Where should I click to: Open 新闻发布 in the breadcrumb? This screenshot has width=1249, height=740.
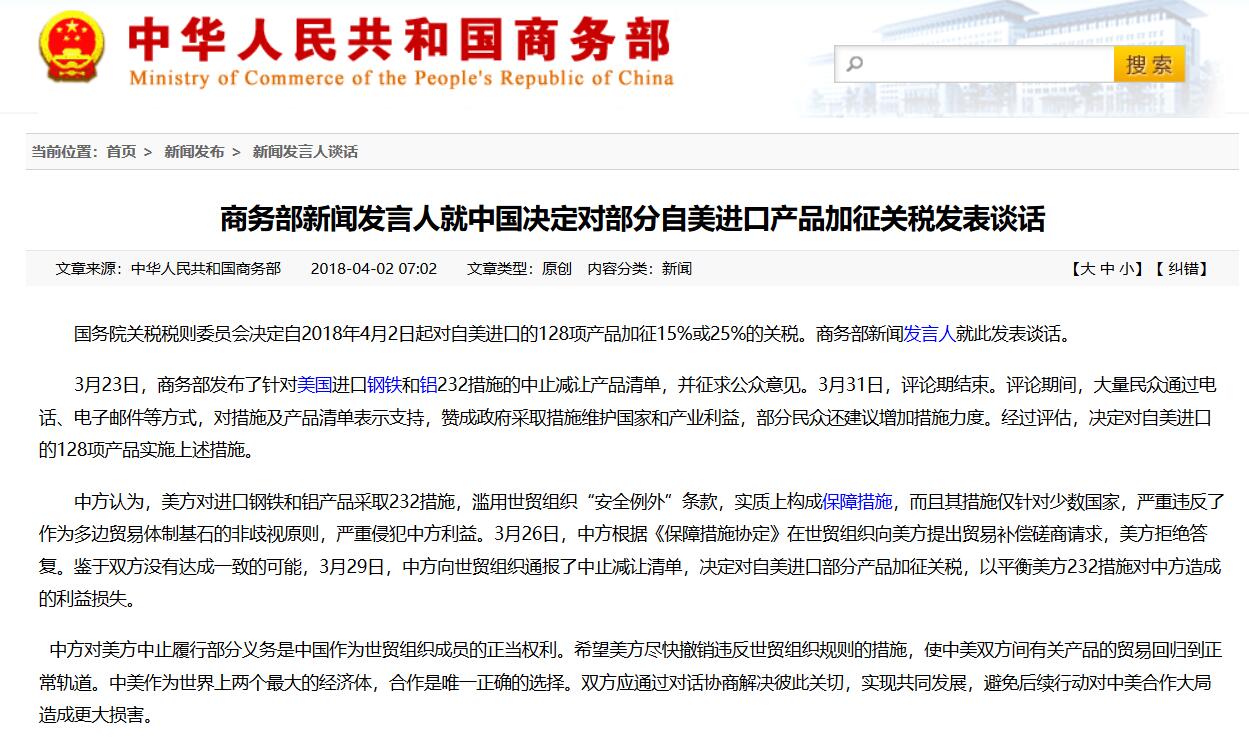tap(194, 152)
